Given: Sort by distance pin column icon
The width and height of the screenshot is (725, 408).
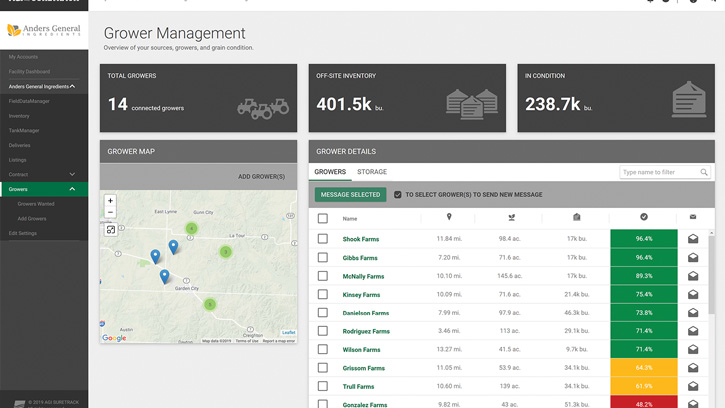Looking at the screenshot, I should 449,217.
